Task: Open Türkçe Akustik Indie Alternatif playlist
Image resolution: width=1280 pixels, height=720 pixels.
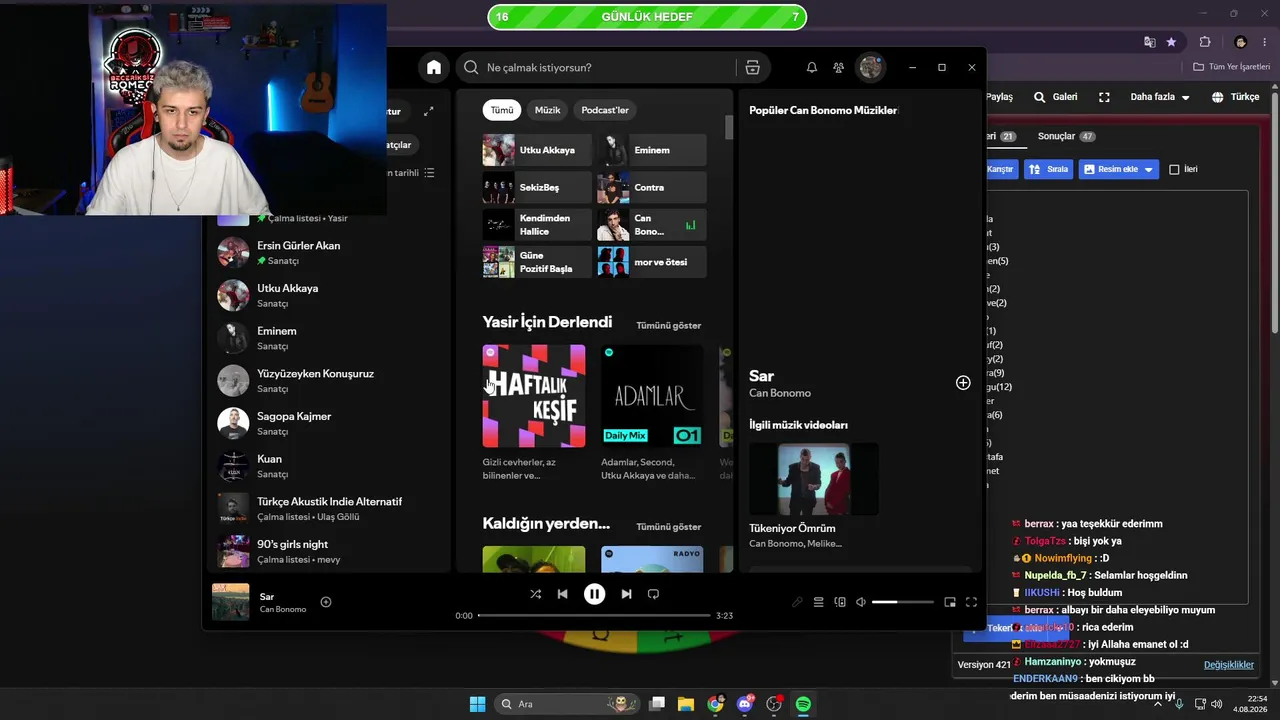Action: point(330,508)
